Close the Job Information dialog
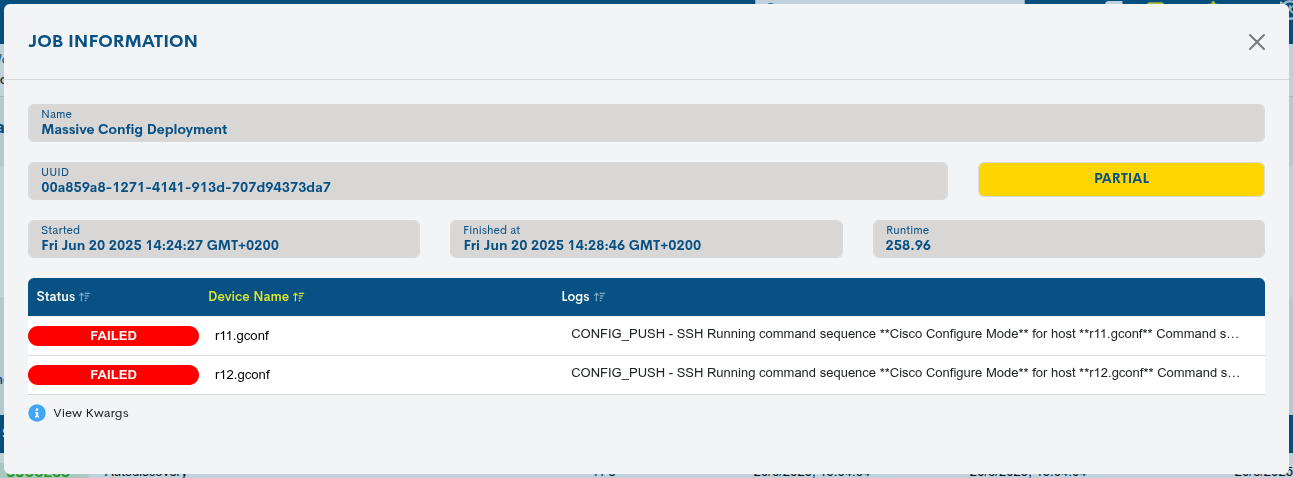This screenshot has height=478, width=1293. click(x=1257, y=42)
